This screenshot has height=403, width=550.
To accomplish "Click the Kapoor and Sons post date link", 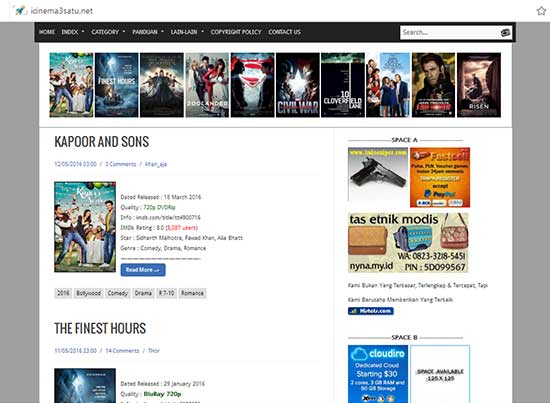I will (75, 164).
